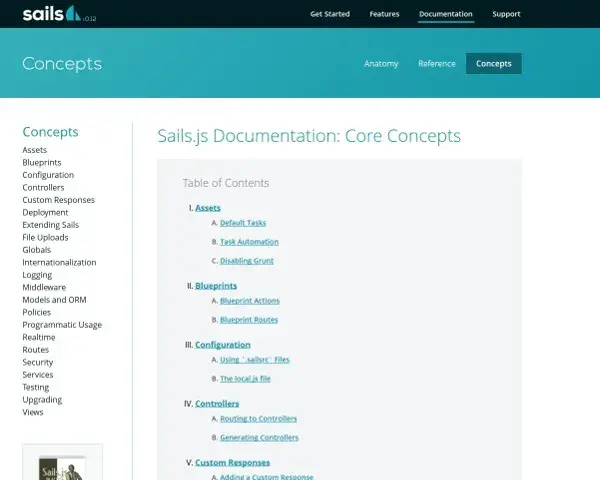Image resolution: width=600 pixels, height=480 pixels.
Task: Open Extending Sails in the sidebar
Action: 51,225
